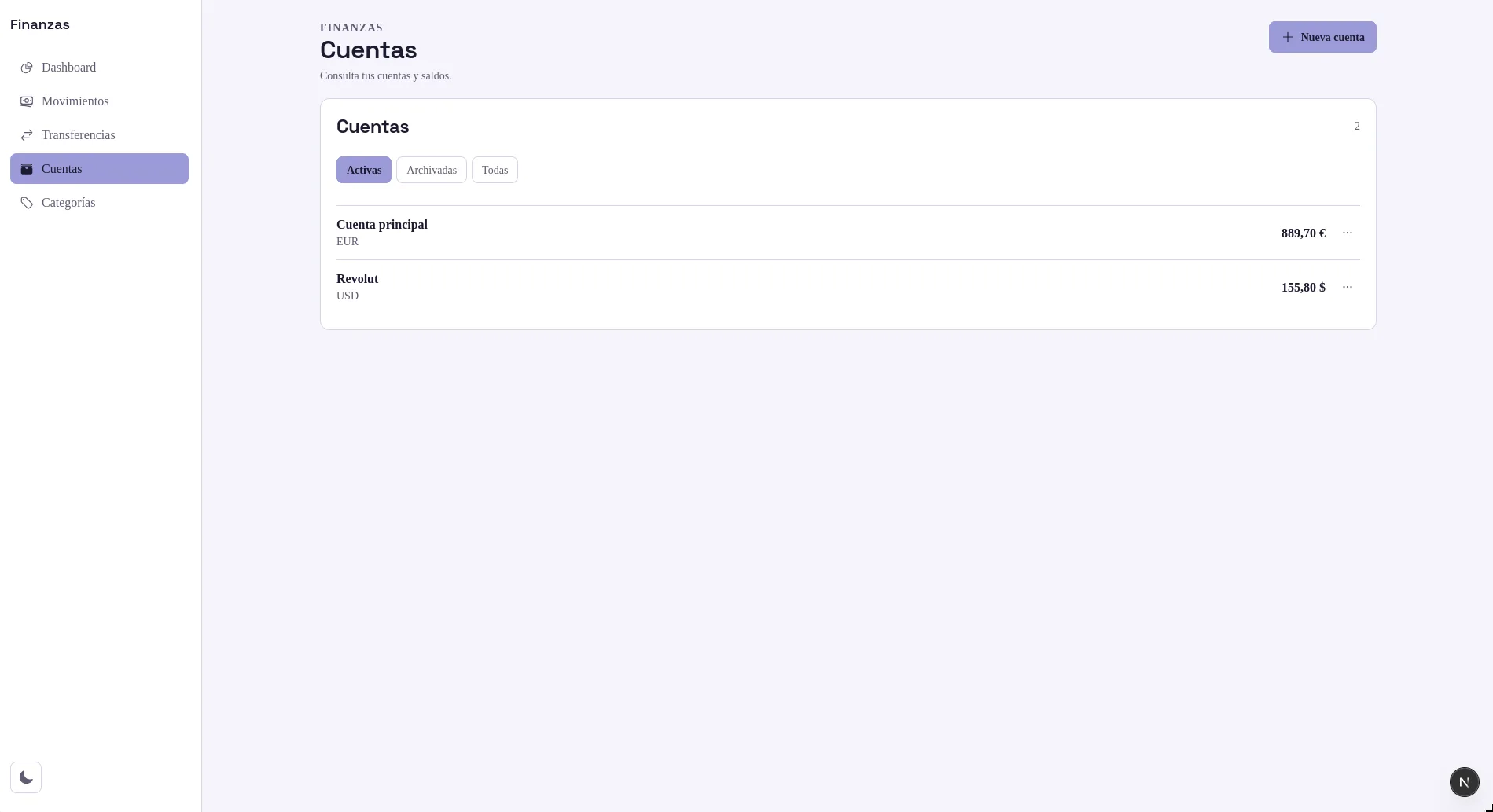The width and height of the screenshot is (1493, 812).
Task: Toggle dark mode with moon icon
Action: tap(26, 777)
